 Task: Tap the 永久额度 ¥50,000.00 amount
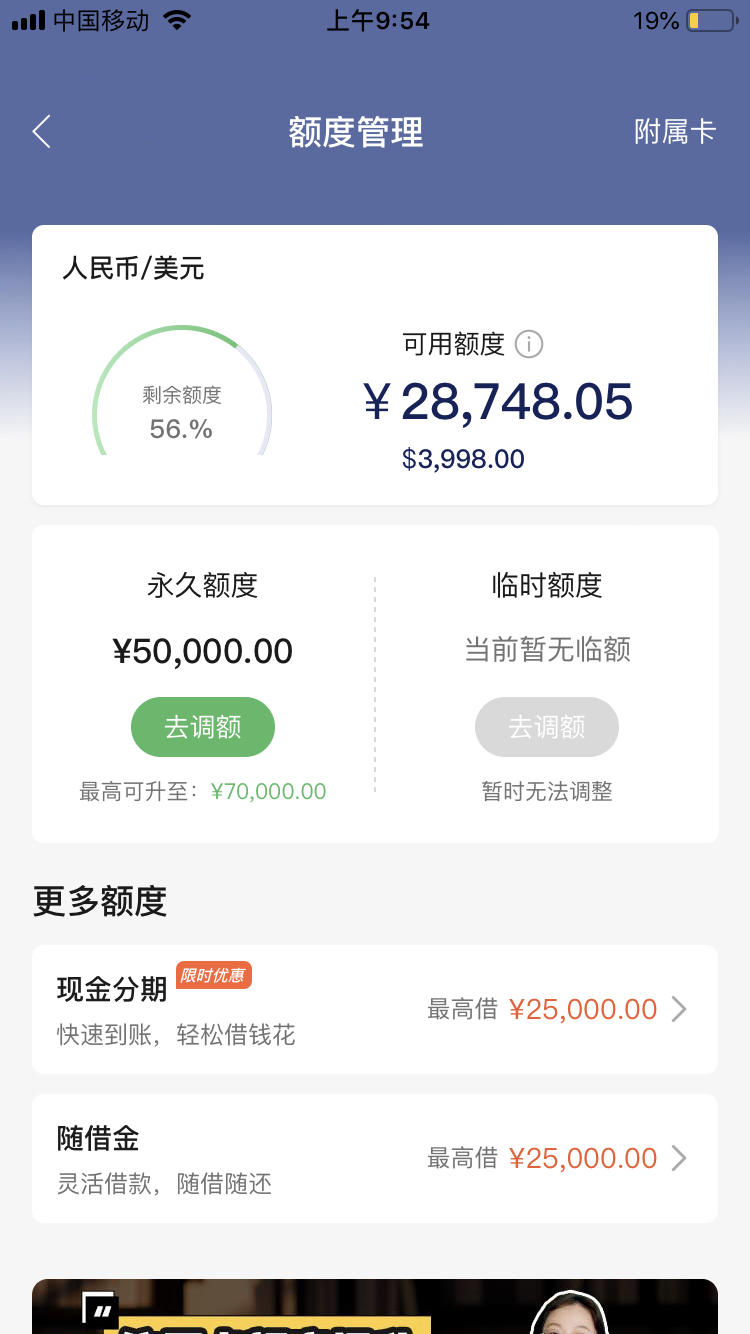203,652
